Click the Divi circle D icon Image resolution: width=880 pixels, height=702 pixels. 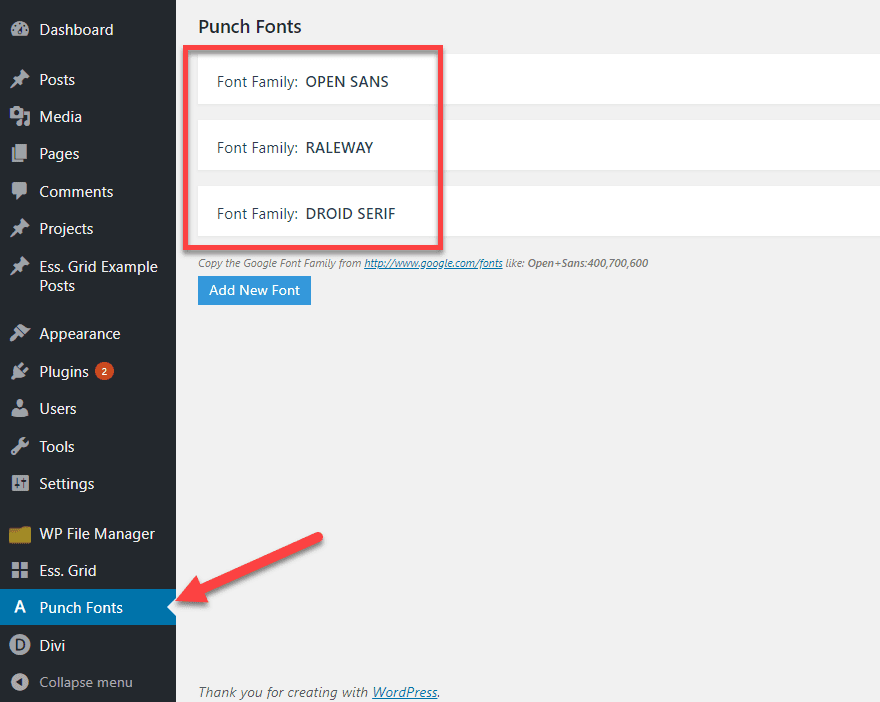(x=19, y=646)
